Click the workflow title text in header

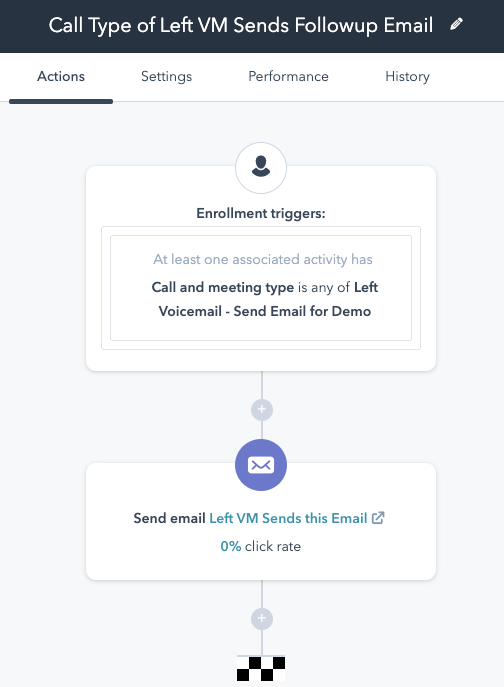(x=241, y=25)
